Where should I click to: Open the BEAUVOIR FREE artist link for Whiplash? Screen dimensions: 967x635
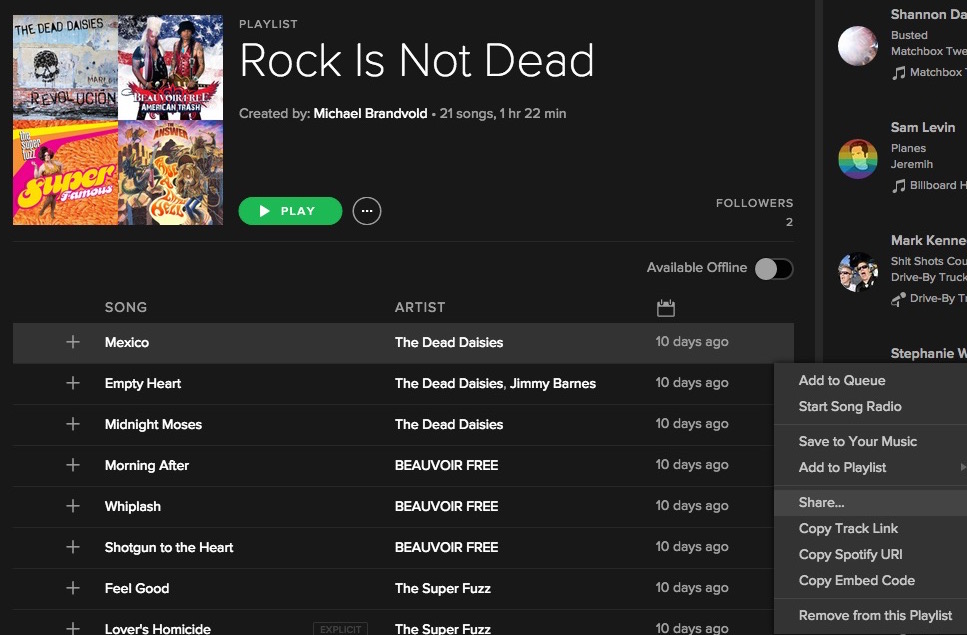point(446,506)
